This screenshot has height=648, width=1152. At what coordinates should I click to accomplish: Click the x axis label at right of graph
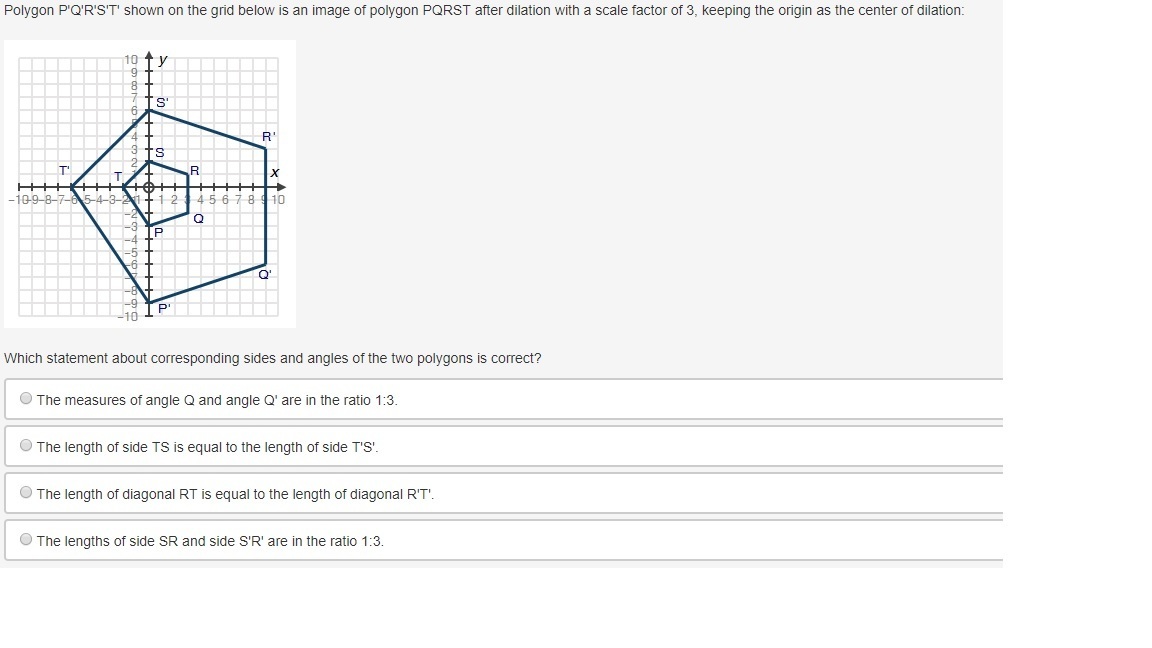tap(274, 173)
